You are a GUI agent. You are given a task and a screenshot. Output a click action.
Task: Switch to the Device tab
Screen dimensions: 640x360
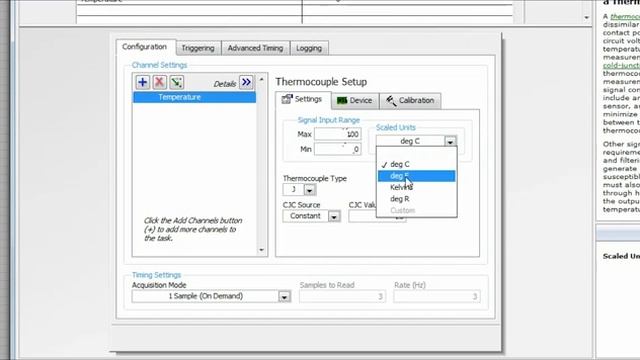354,101
